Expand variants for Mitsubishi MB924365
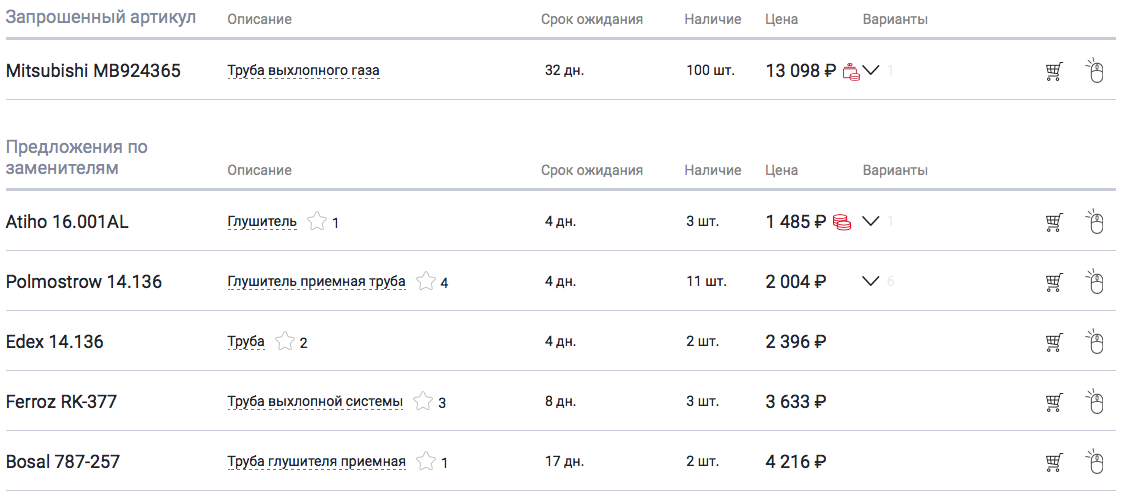Image resolution: width=1128 pixels, height=504 pixels. click(871, 71)
